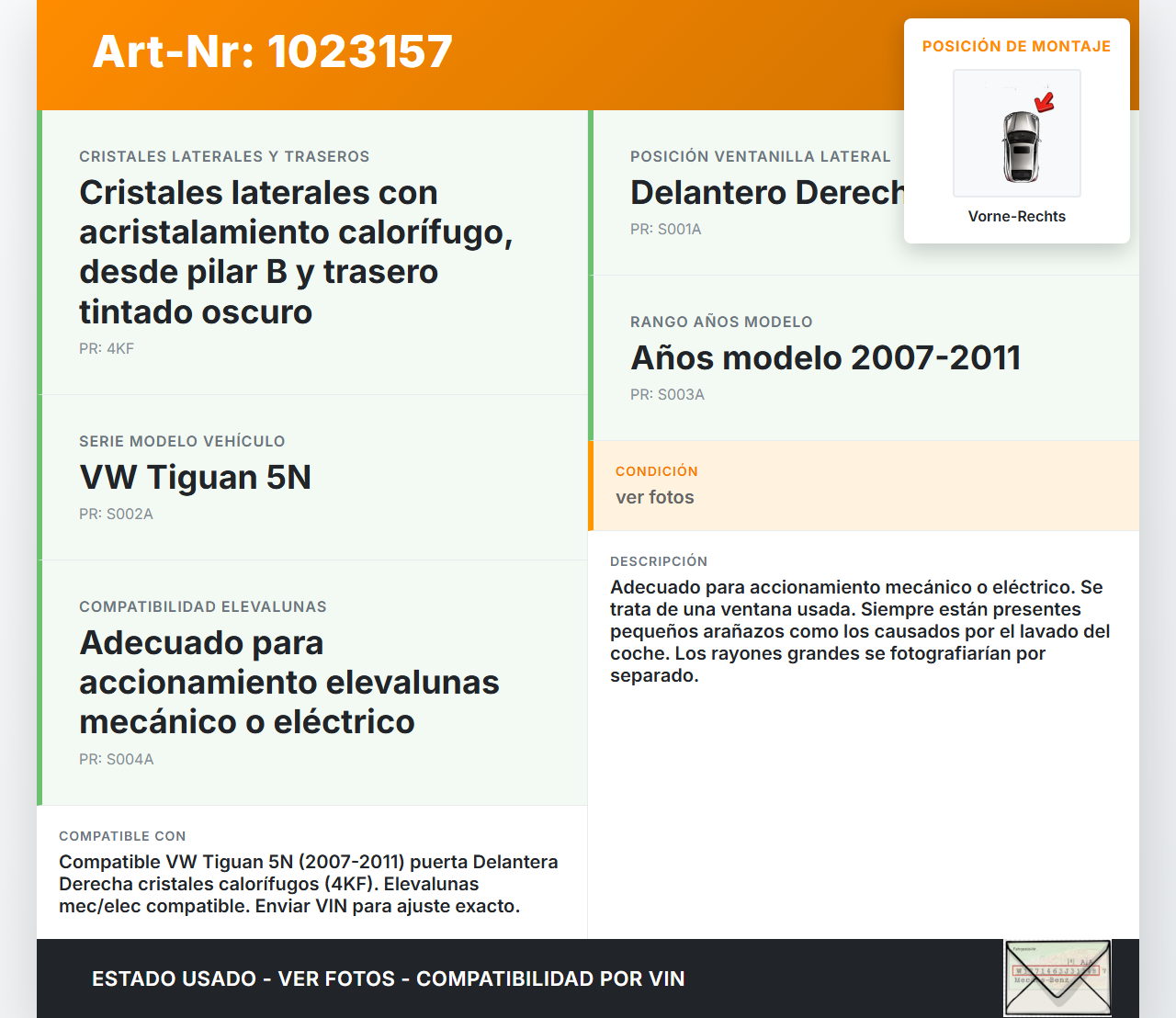Click the ver fotos condition text
This screenshot has height=1018, width=1176.
(655, 497)
